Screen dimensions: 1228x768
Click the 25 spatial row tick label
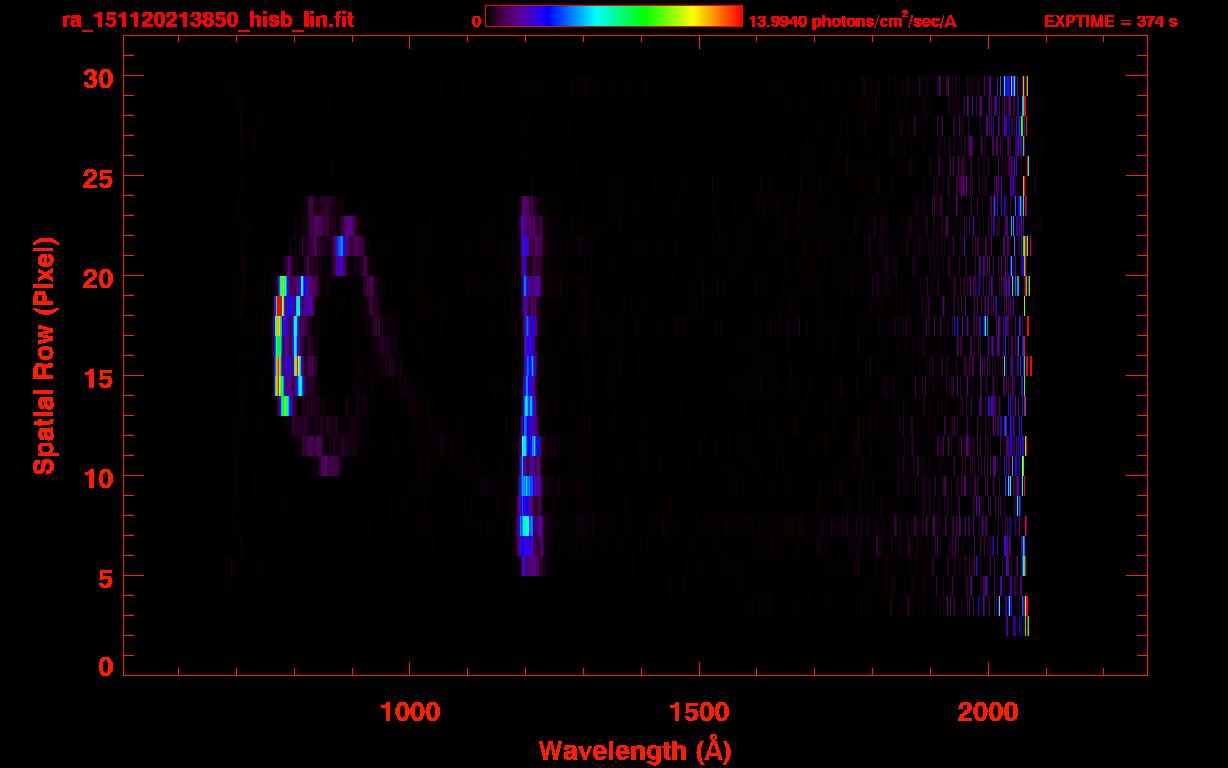[97, 177]
